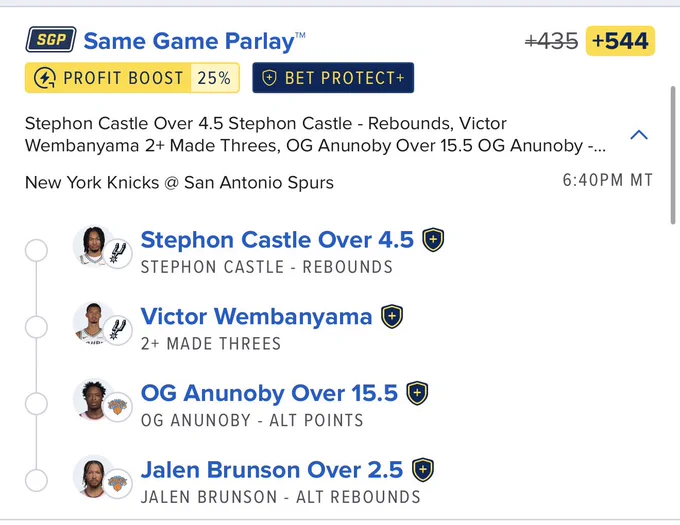Click Spurs logo on Victor Wembanyama avatar

pos(118,330)
